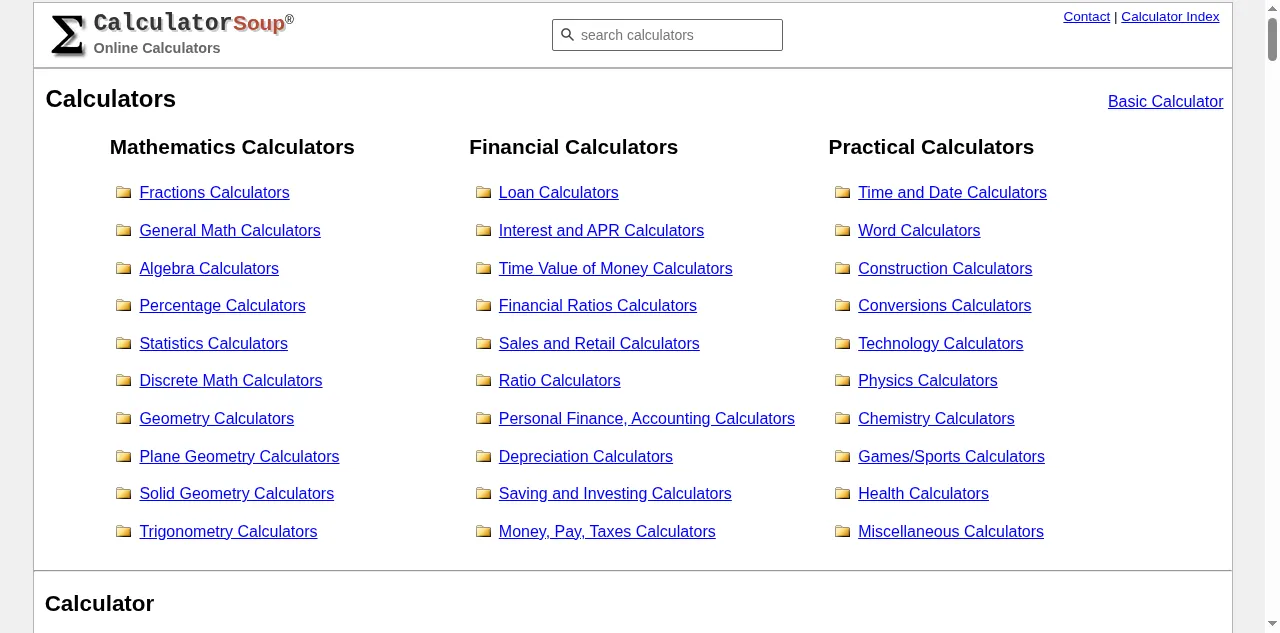The width and height of the screenshot is (1280, 633).
Task: Select the Chemistry Calculators link
Action: (x=936, y=418)
